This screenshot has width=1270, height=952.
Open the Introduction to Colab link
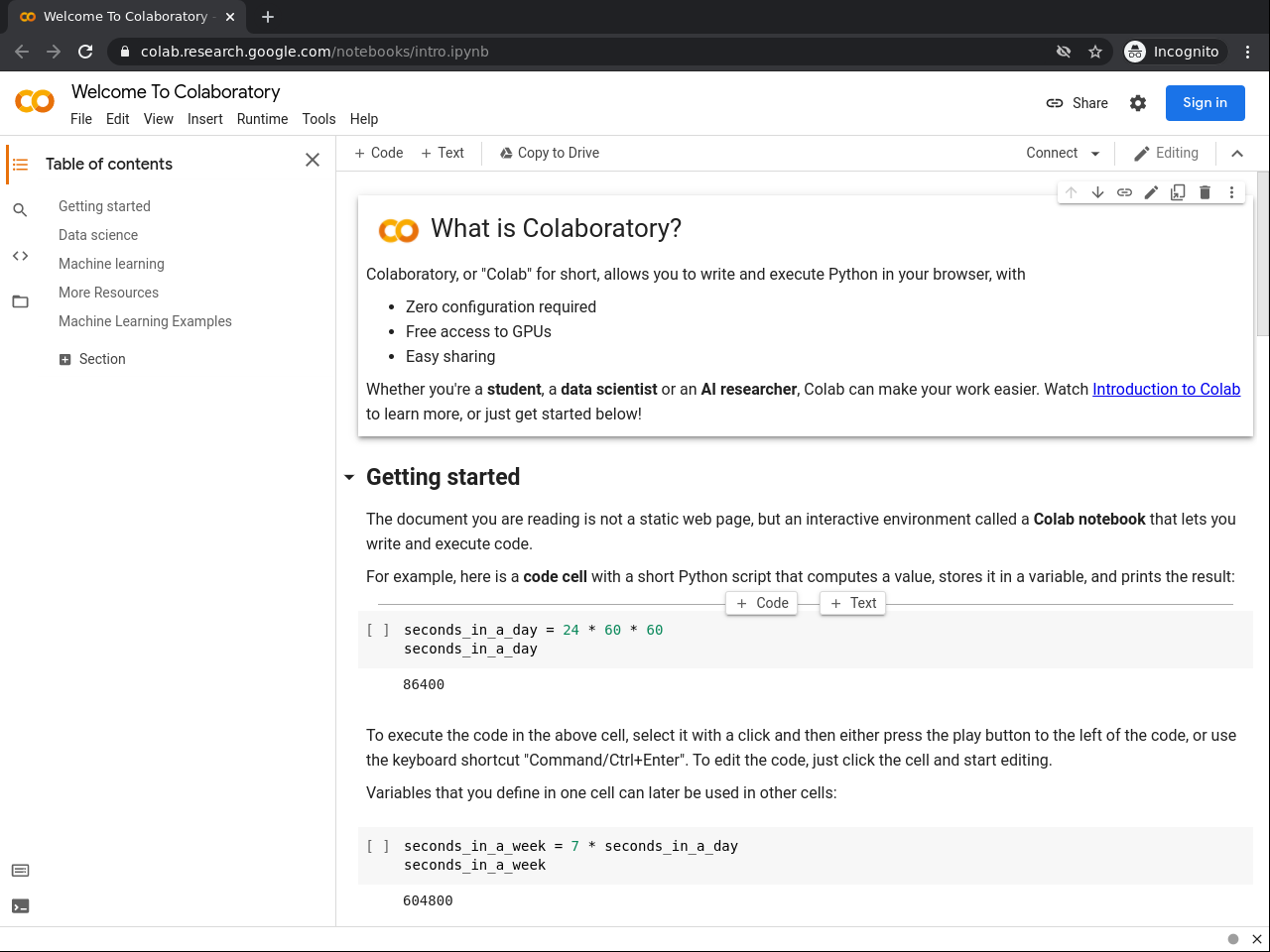click(1166, 390)
